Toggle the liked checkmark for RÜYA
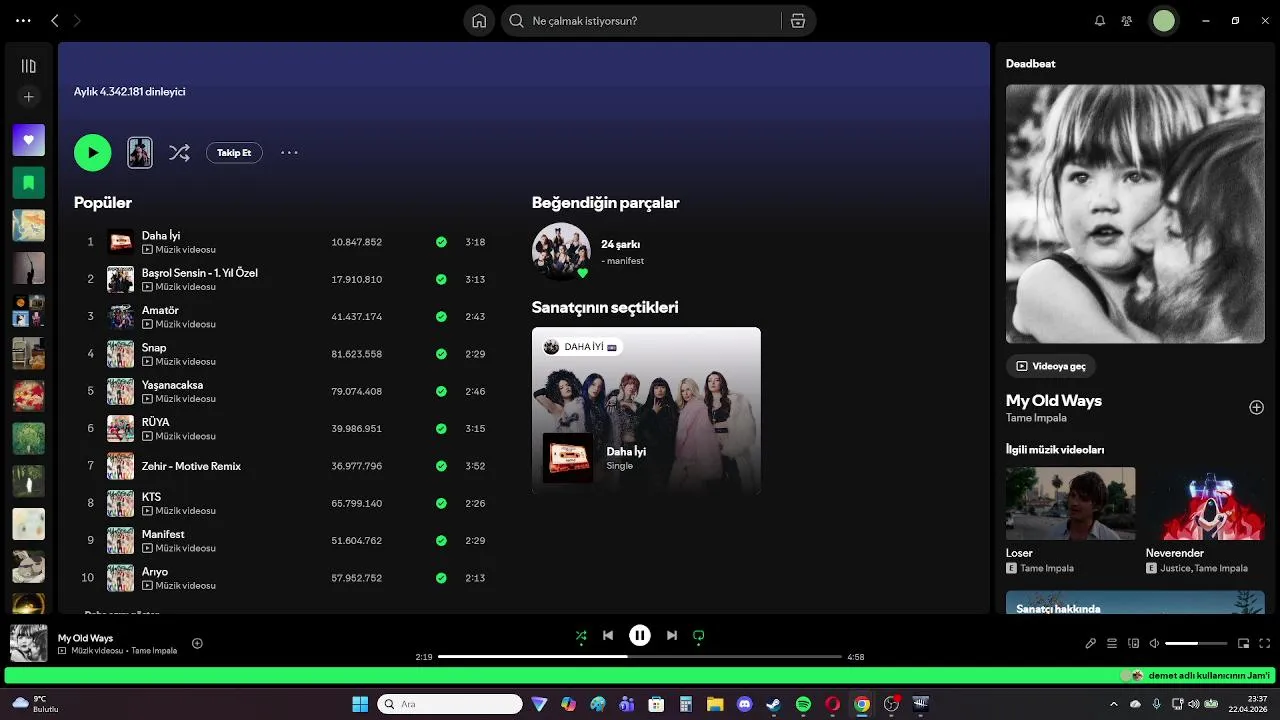 click(441, 429)
